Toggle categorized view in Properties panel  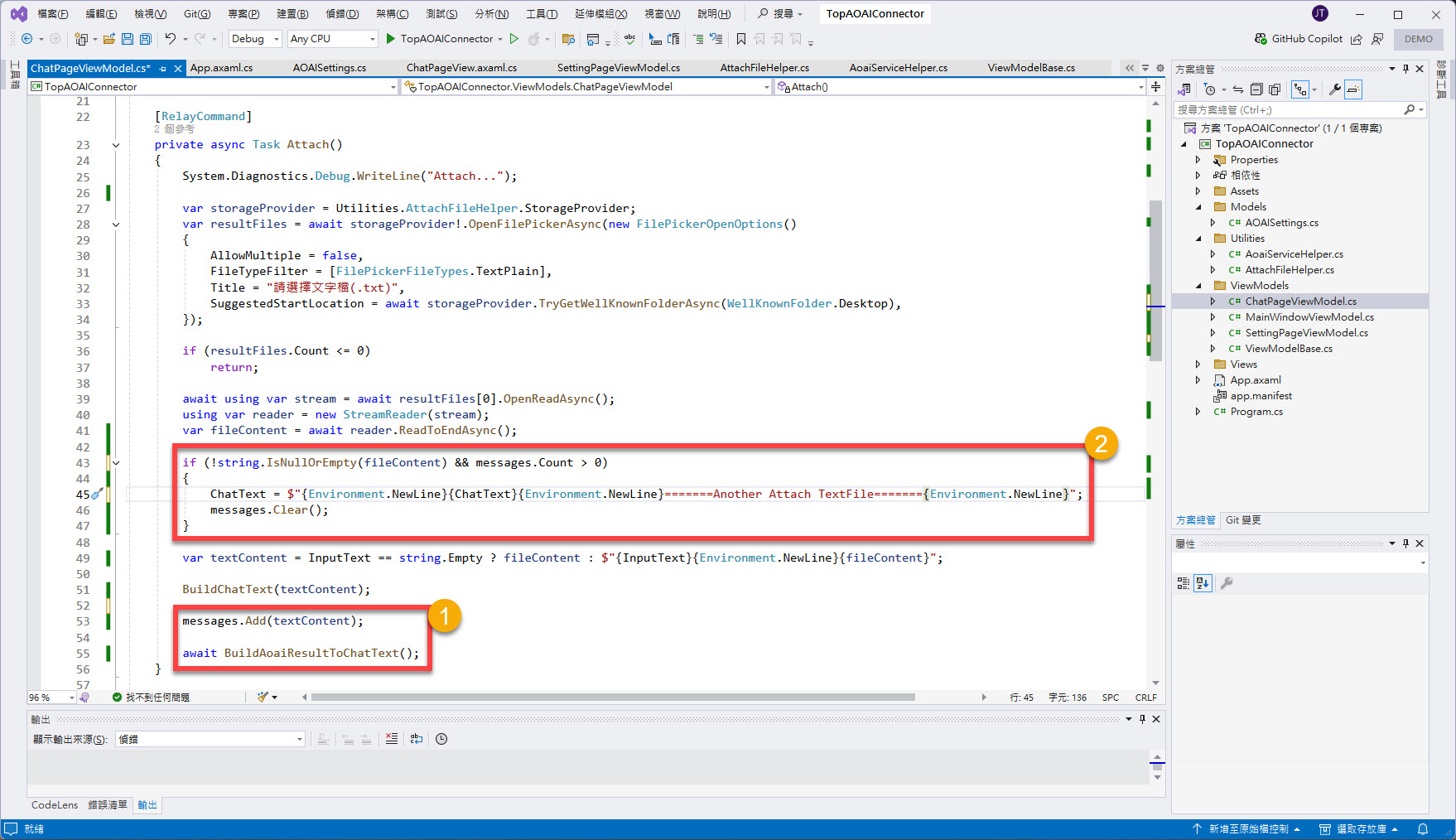pos(1184,583)
